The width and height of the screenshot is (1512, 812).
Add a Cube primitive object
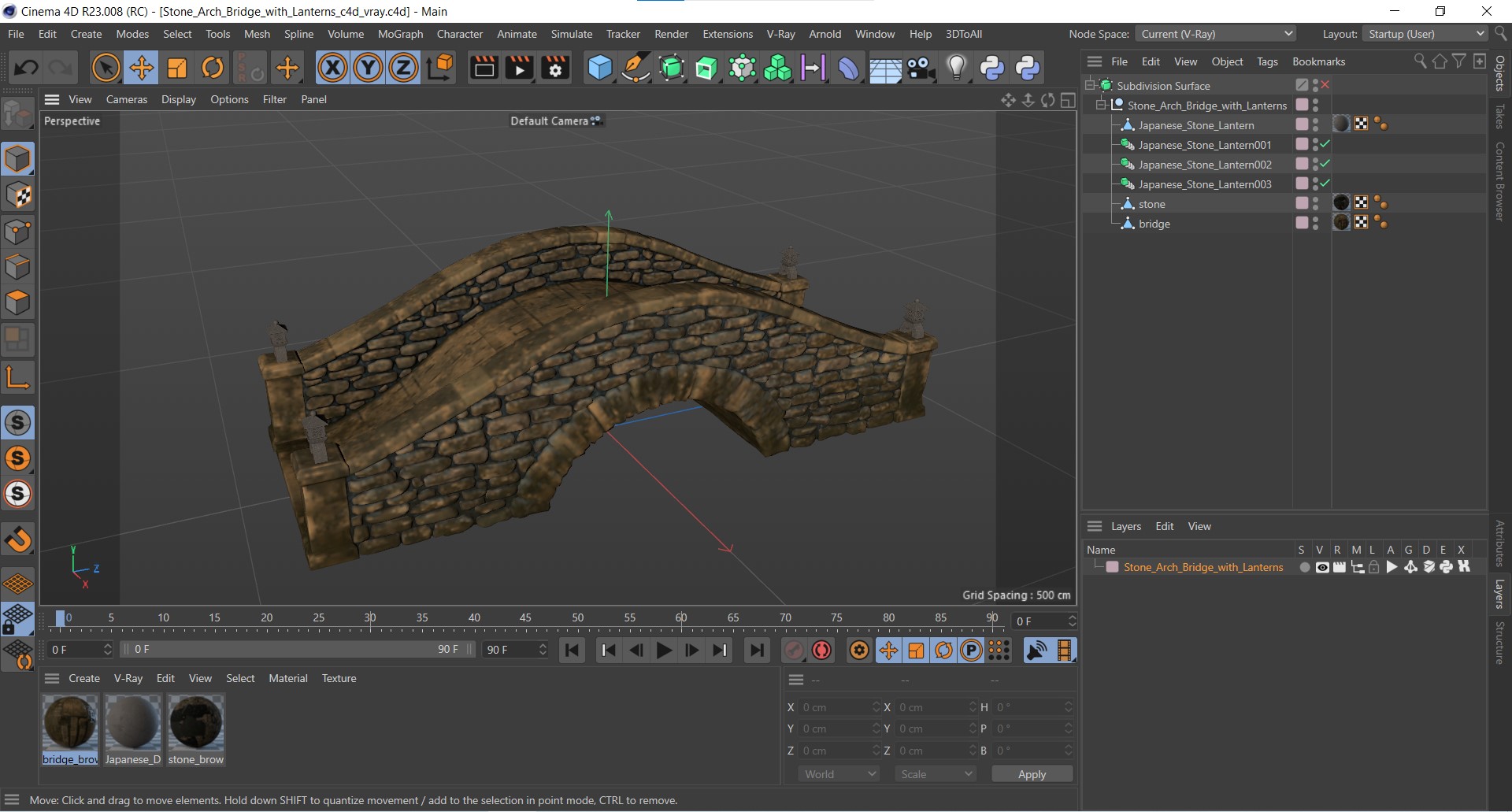600,68
